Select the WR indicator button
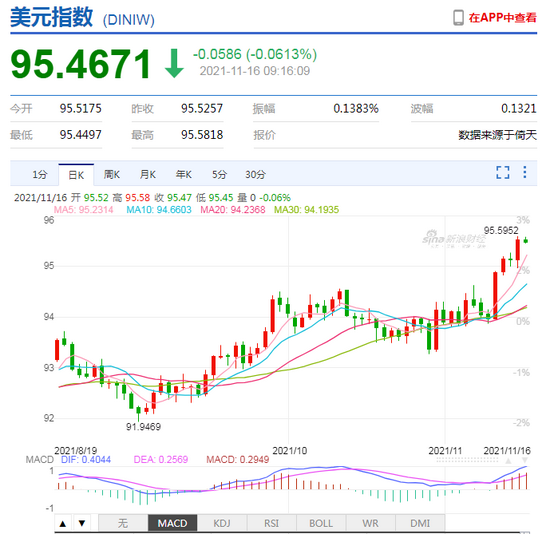 coord(370,524)
